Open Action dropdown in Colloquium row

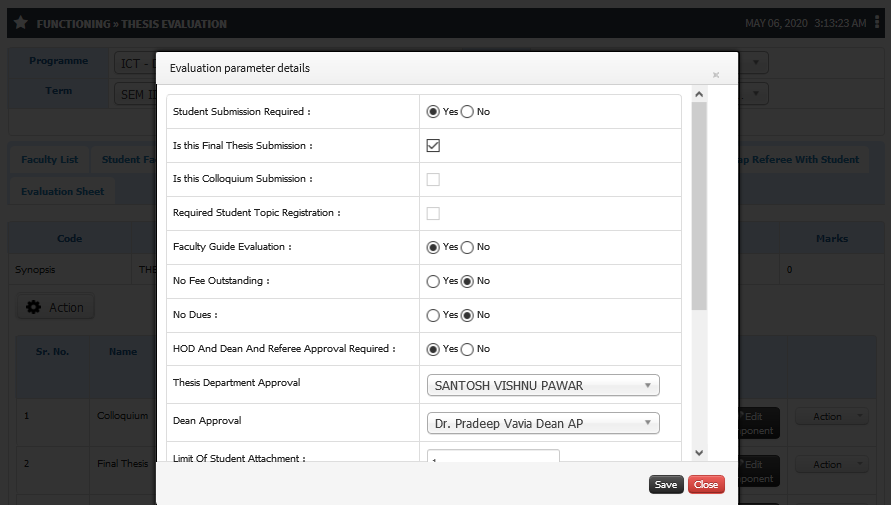(x=832, y=416)
